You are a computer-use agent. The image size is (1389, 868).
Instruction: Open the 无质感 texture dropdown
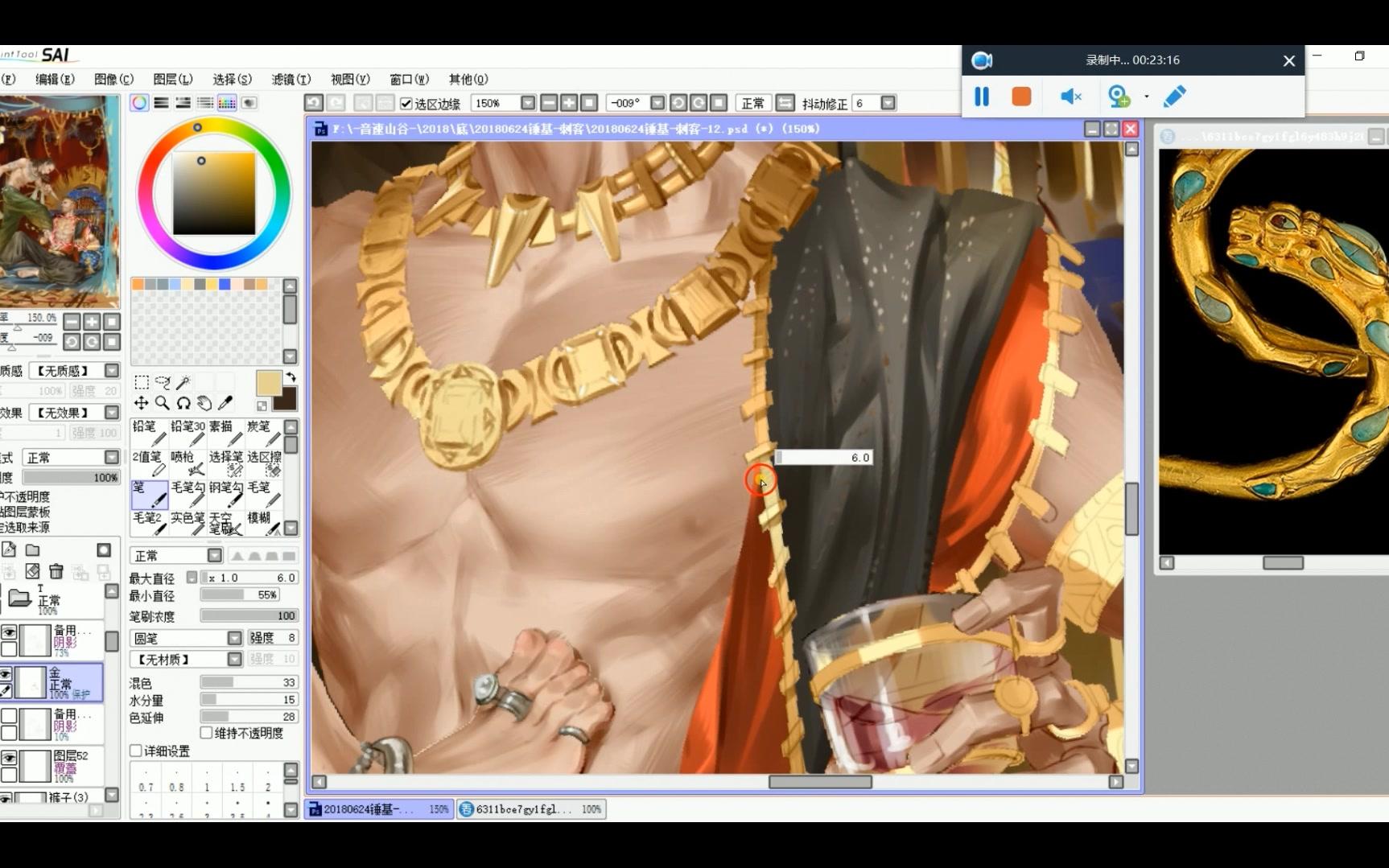(112, 371)
